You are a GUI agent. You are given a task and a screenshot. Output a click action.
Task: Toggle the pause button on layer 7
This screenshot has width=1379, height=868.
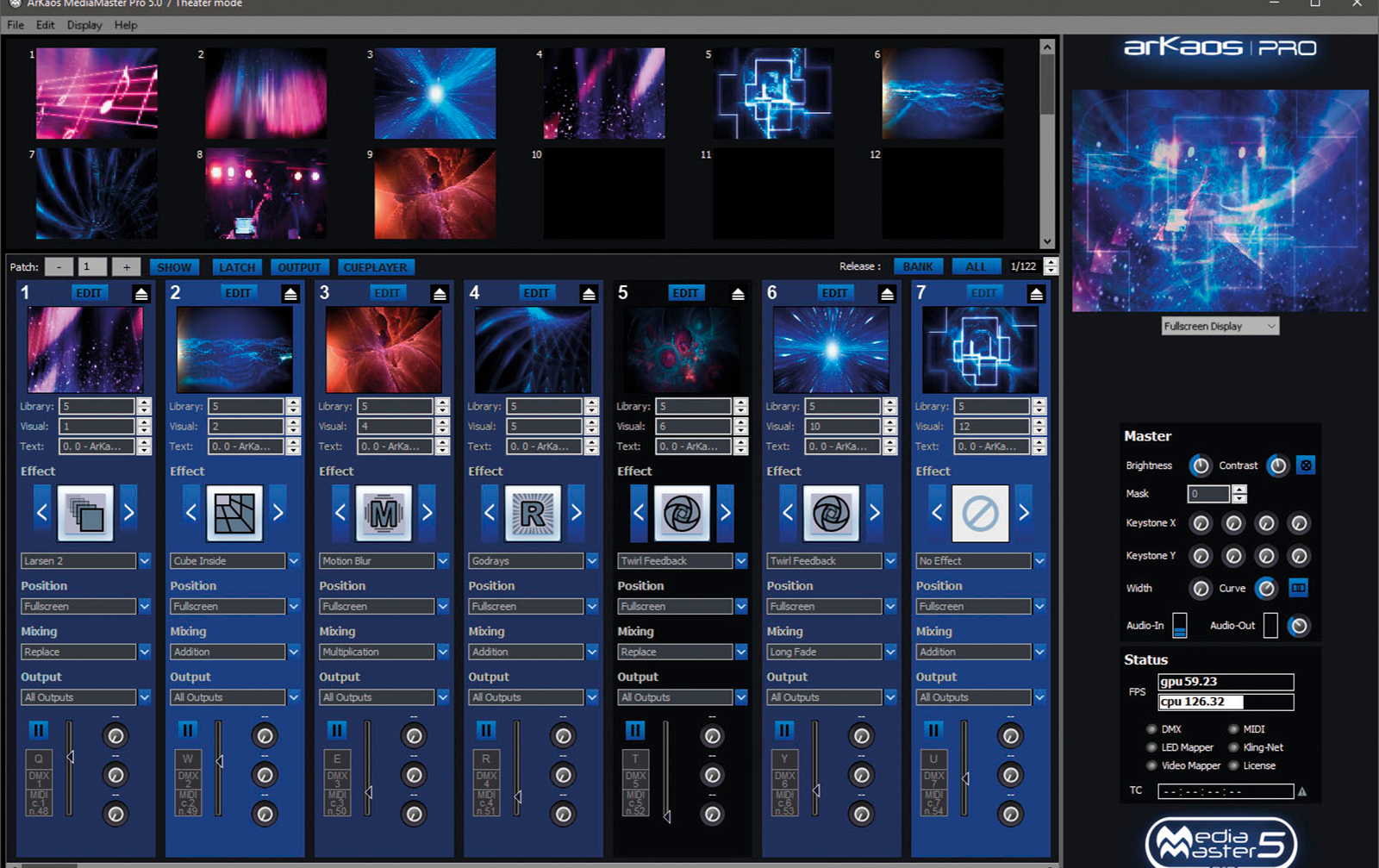coord(933,730)
